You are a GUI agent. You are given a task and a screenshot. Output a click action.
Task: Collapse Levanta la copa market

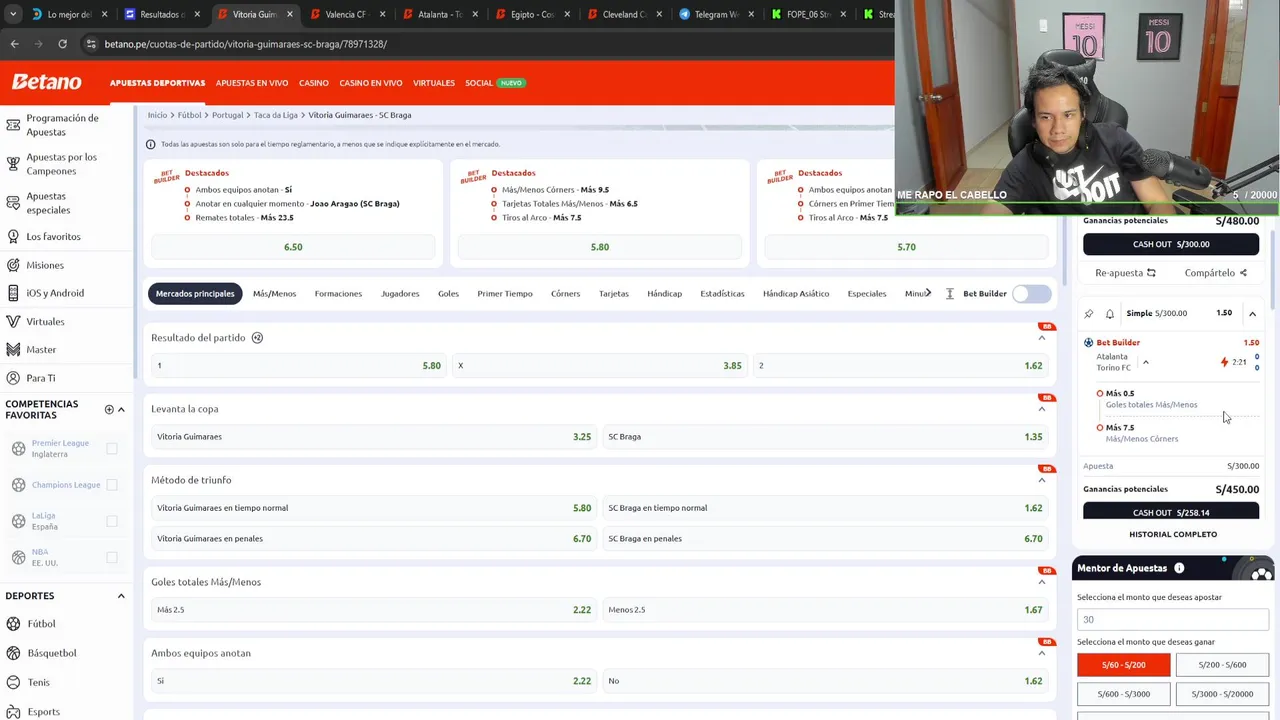click(1041, 409)
